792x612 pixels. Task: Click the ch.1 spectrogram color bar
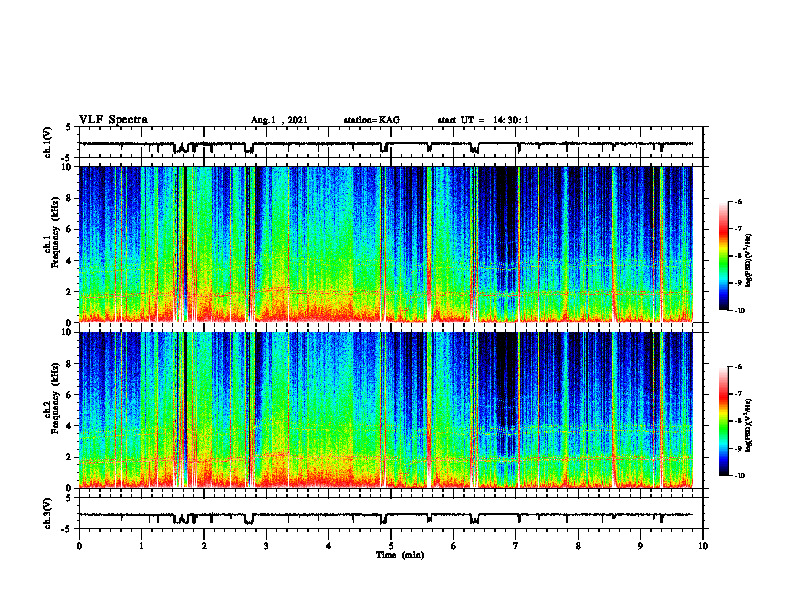[723, 256]
